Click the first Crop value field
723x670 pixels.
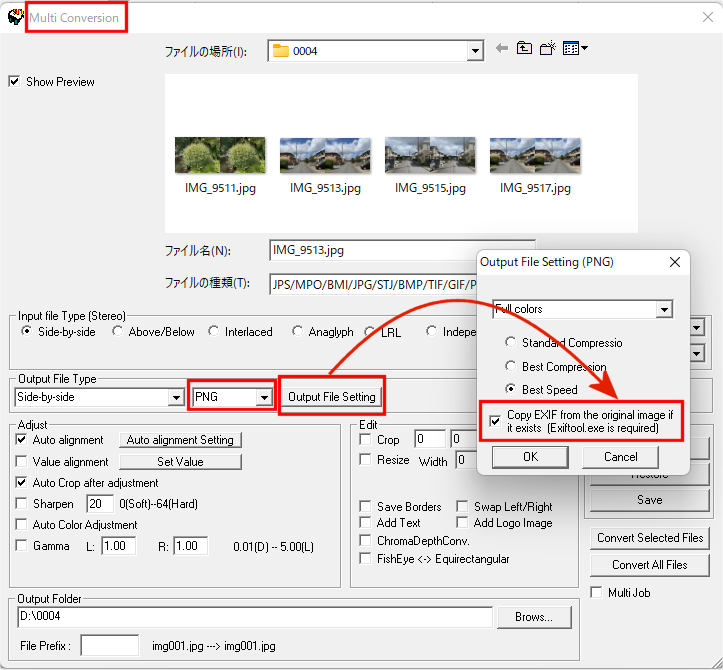click(430, 439)
